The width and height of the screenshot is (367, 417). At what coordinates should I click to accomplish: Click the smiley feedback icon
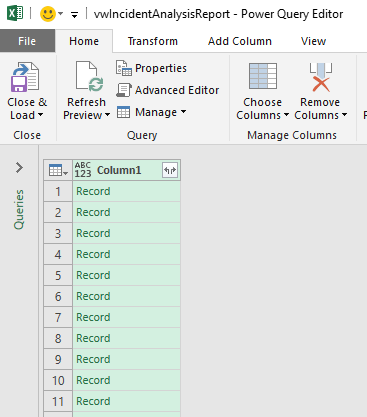tap(48, 14)
